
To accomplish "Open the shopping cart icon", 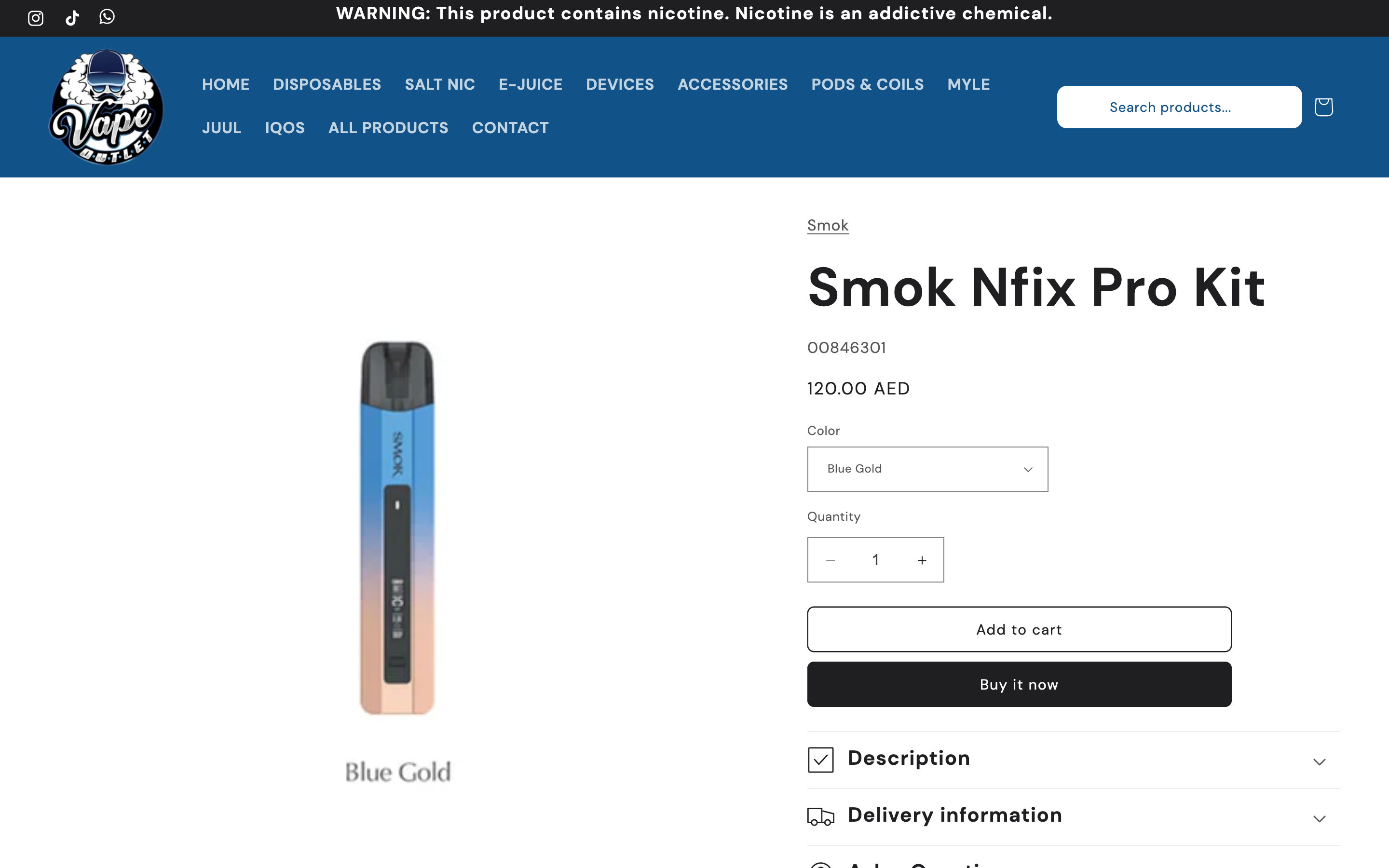I will pyautogui.click(x=1323, y=107).
